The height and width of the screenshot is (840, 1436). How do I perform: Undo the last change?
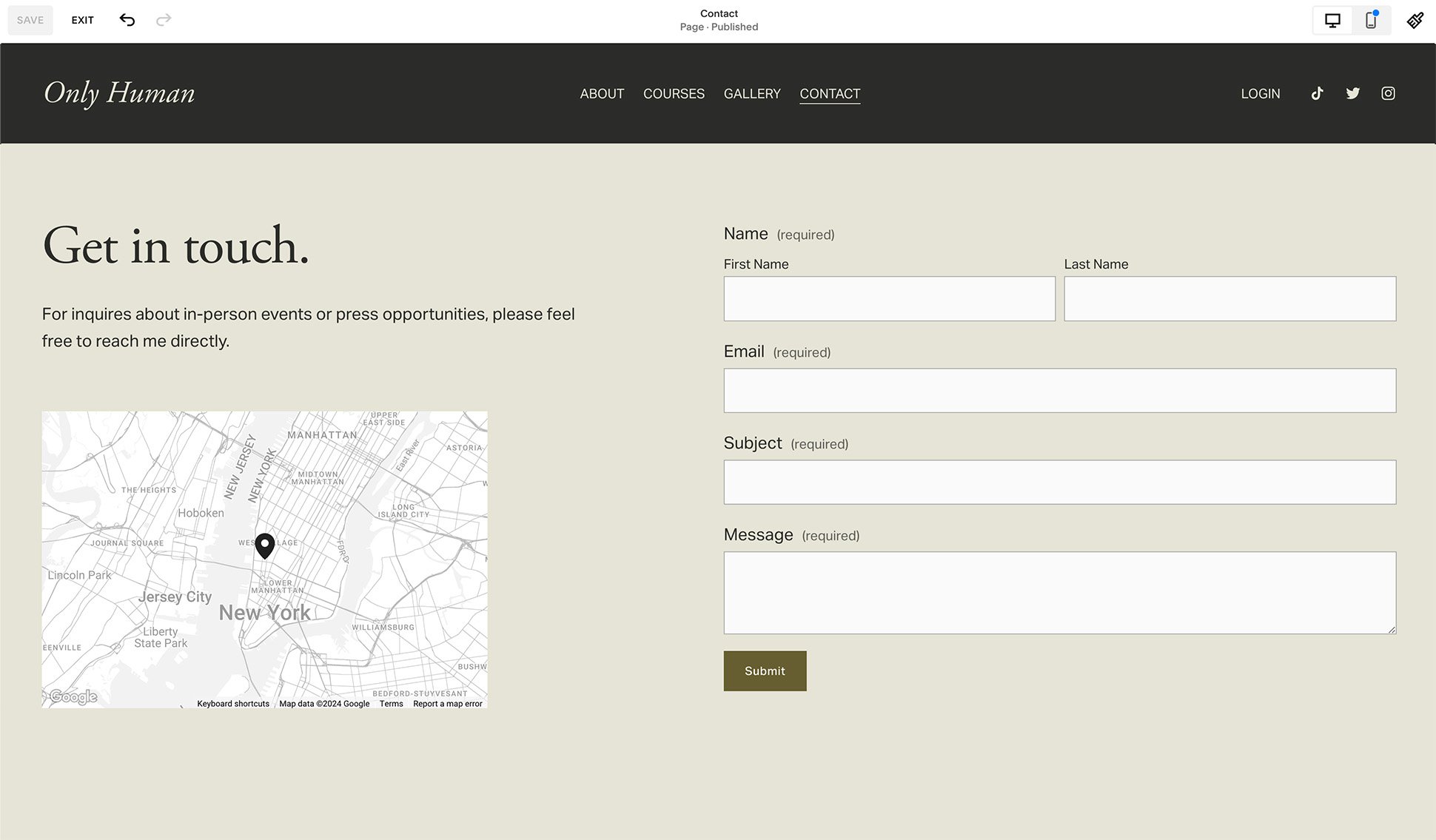pos(127,20)
